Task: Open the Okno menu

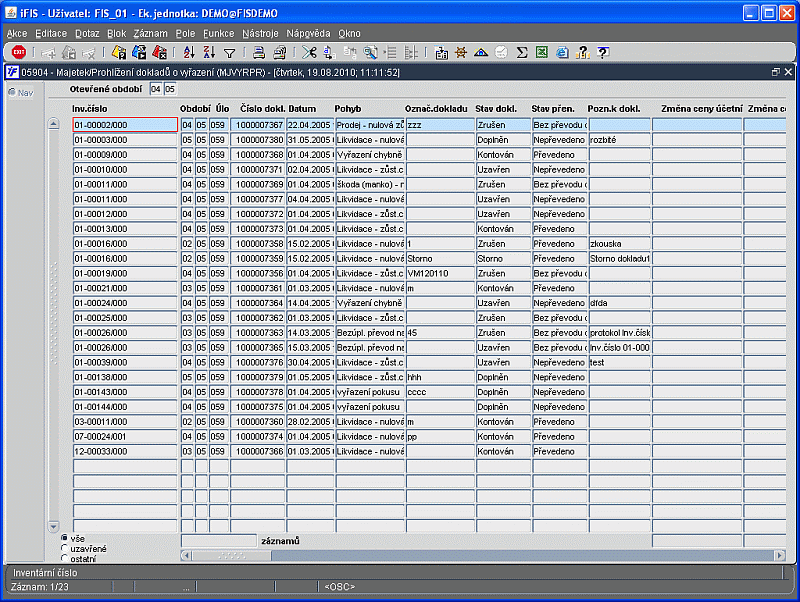Action: pyautogui.click(x=349, y=33)
